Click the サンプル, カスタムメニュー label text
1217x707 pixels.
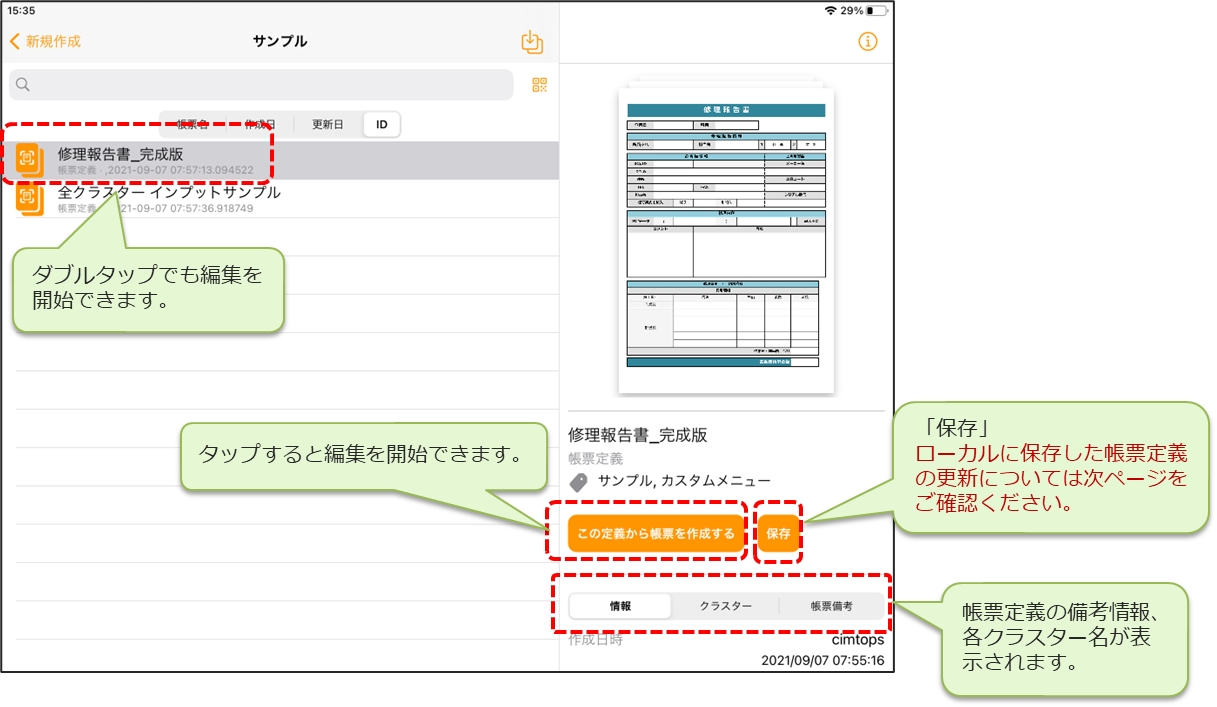684,481
